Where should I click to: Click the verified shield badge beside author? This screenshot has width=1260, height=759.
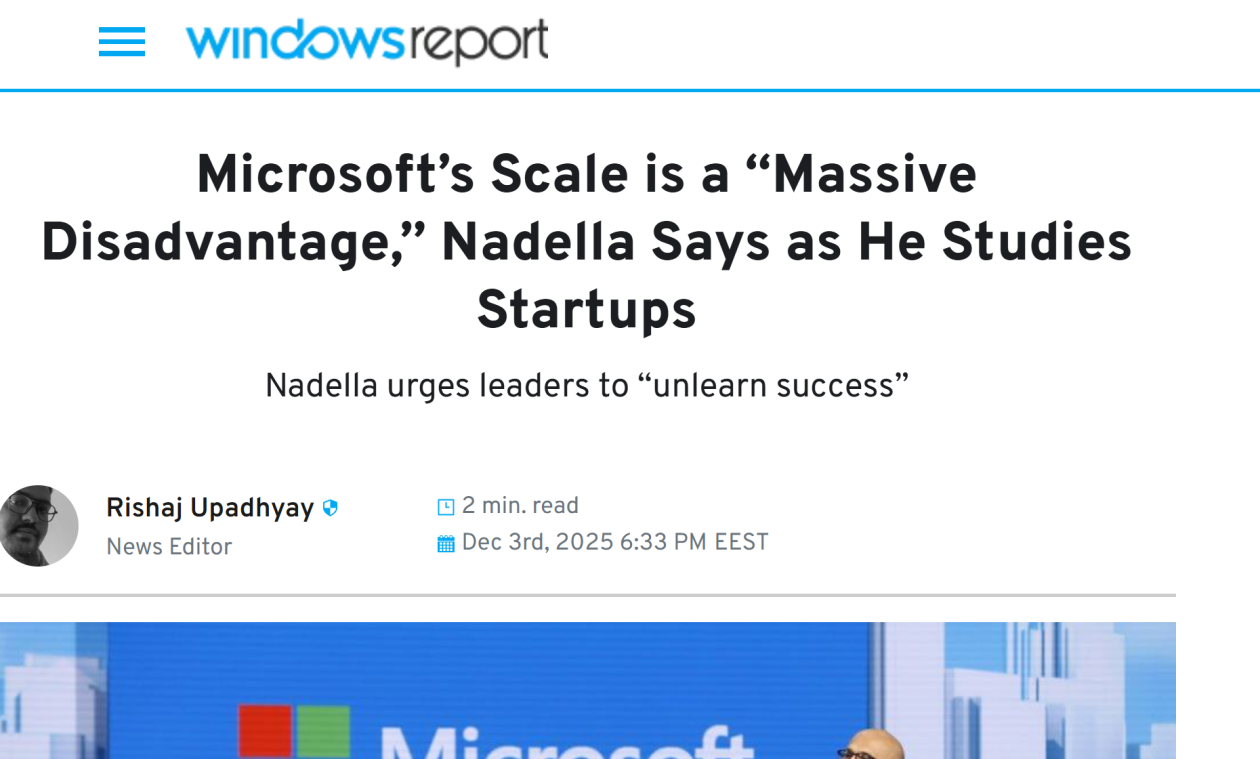pos(330,508)
